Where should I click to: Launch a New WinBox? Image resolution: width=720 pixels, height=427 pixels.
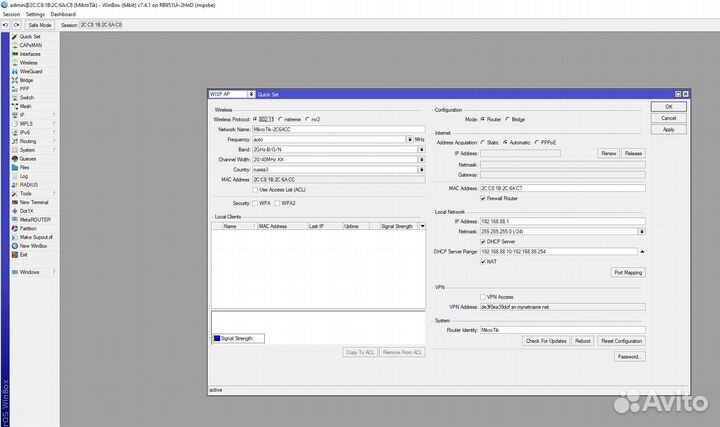[x=33, y=246]
